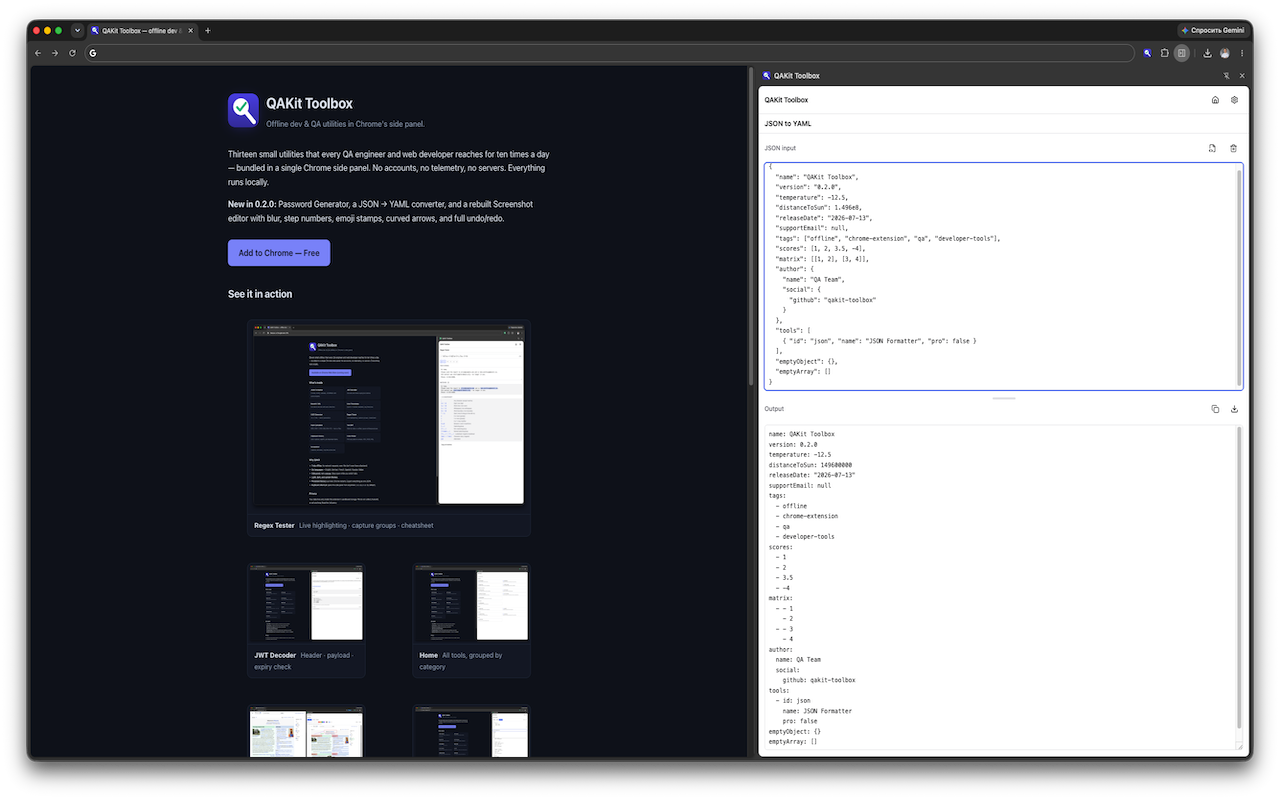Click the JSON to YAML heading
Image resolution: width=1280 pixels, height=800 pixels.
(x=788, y=124)
